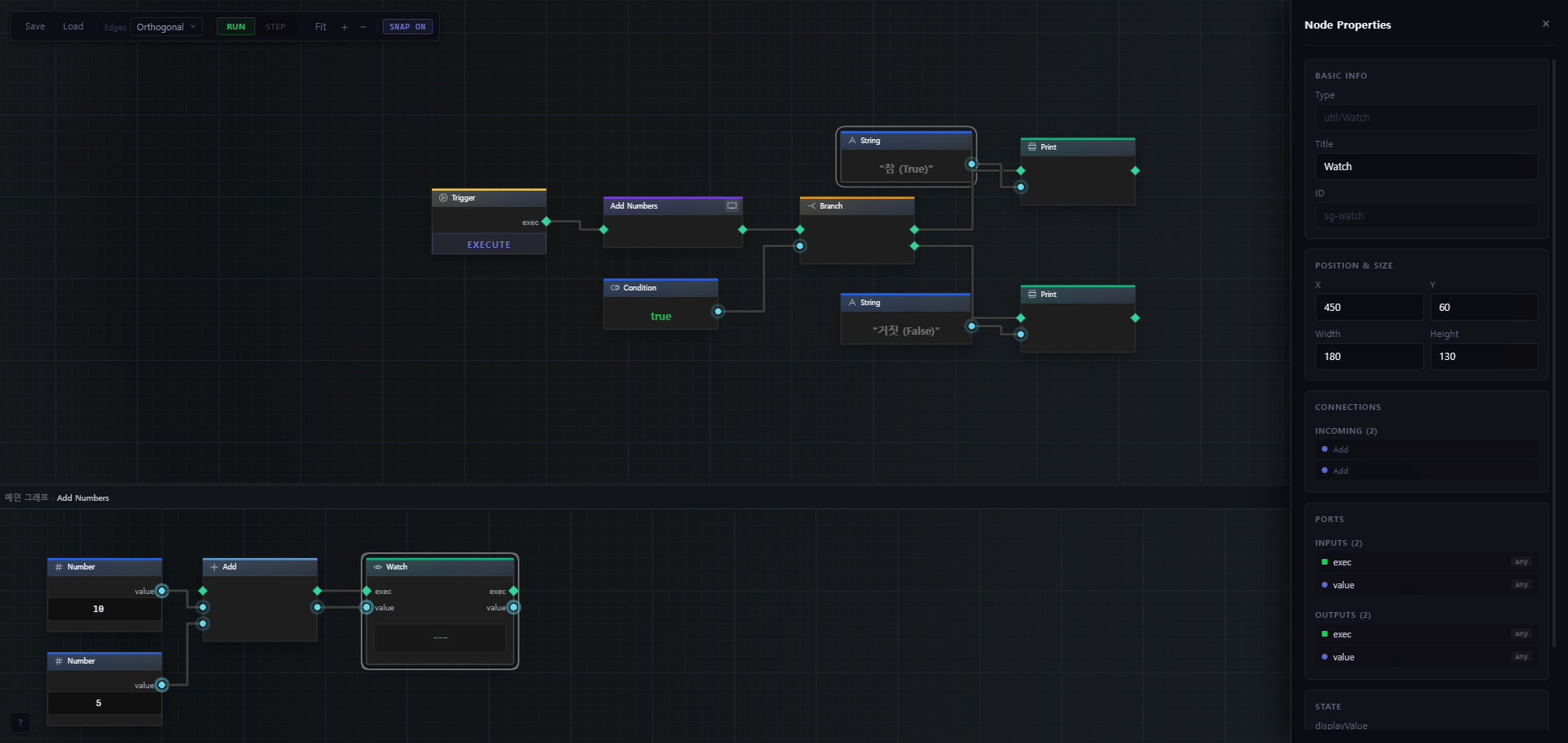This screenshot has width=1568, height=743.
Task: Click the printer icon on the upper Print node
Action: pos(1032,147)
